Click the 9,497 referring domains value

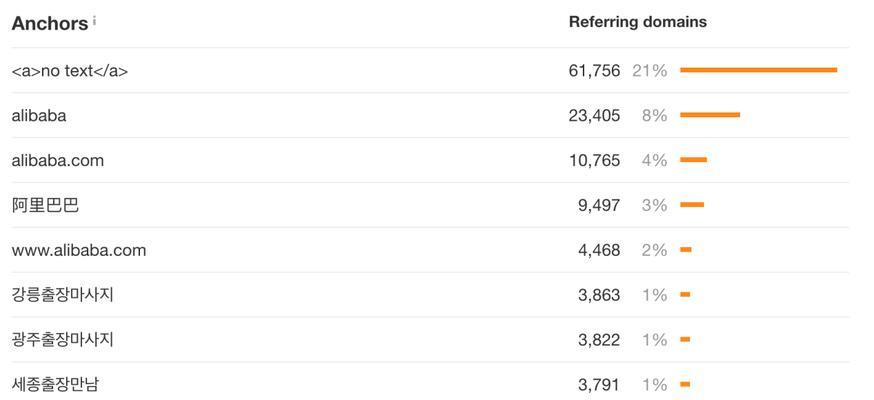pos(599,205)
